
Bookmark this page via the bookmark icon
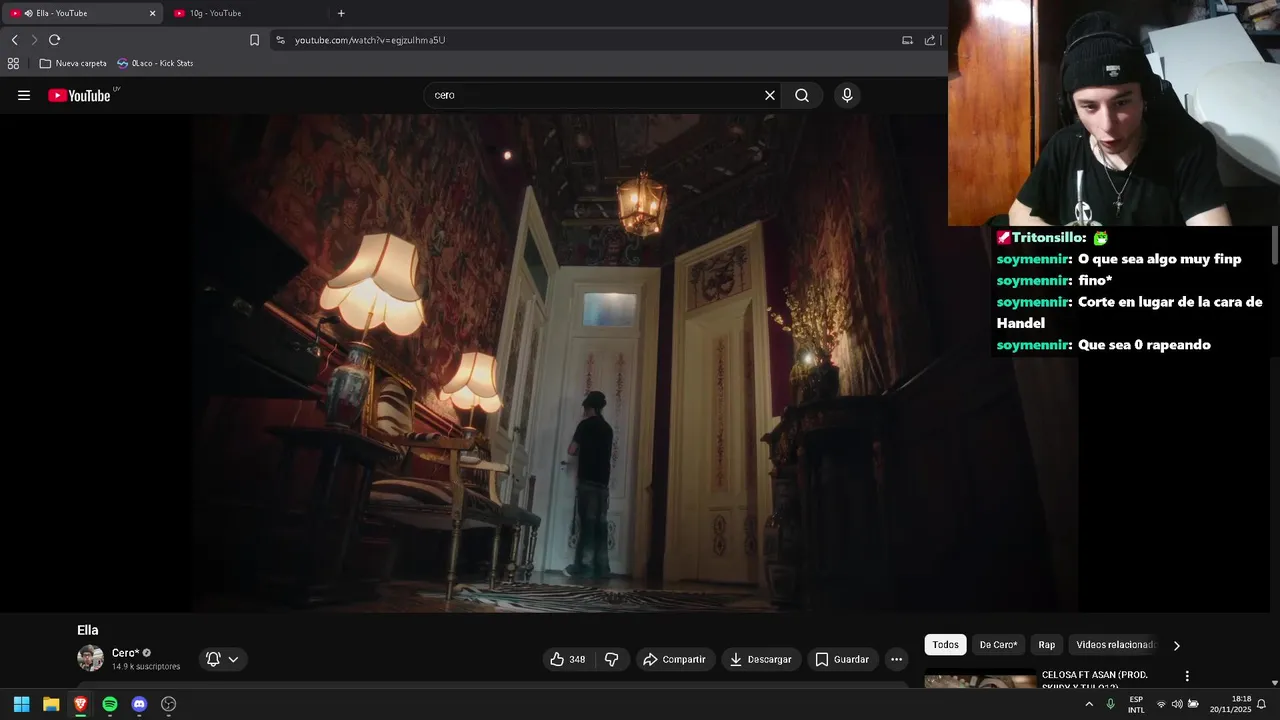tap(254, 40)
